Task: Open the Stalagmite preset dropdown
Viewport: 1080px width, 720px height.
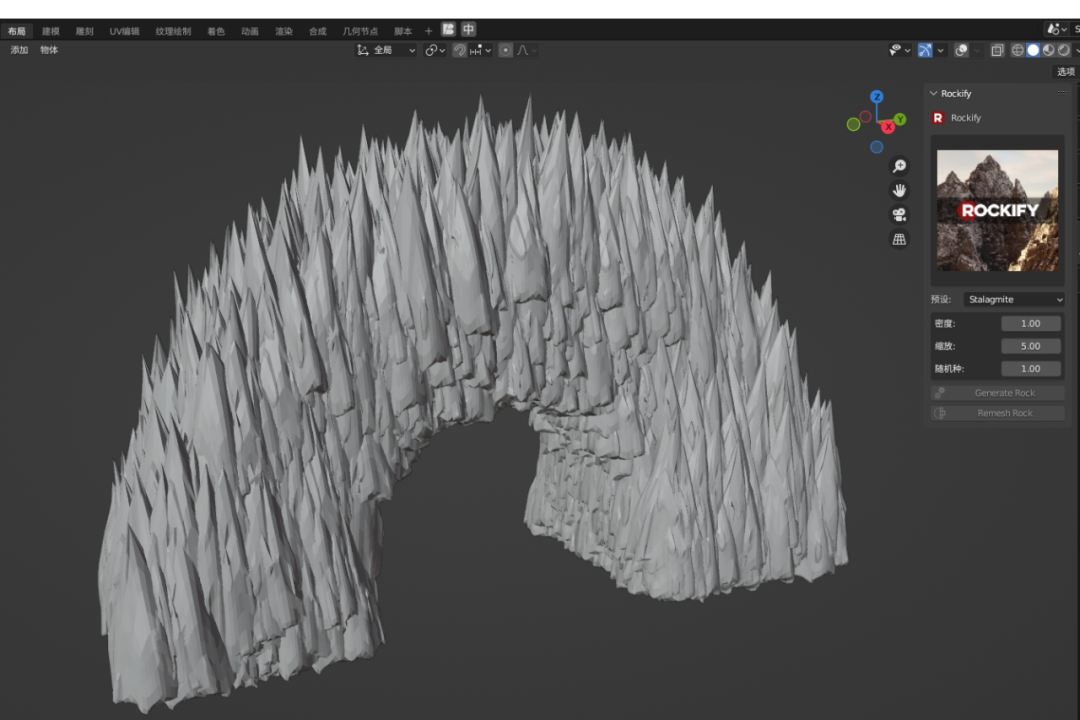Action: (x=1014, y=299)
